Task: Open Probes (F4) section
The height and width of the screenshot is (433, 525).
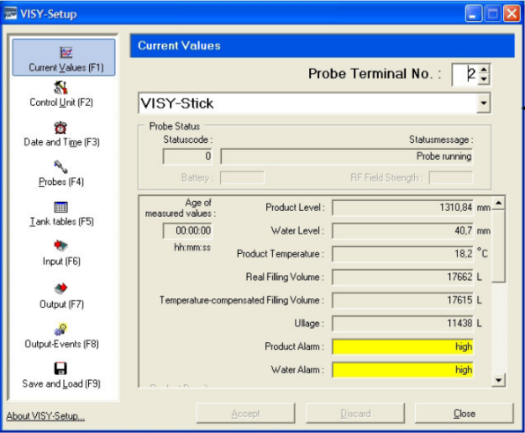Action: pos(61,182)
